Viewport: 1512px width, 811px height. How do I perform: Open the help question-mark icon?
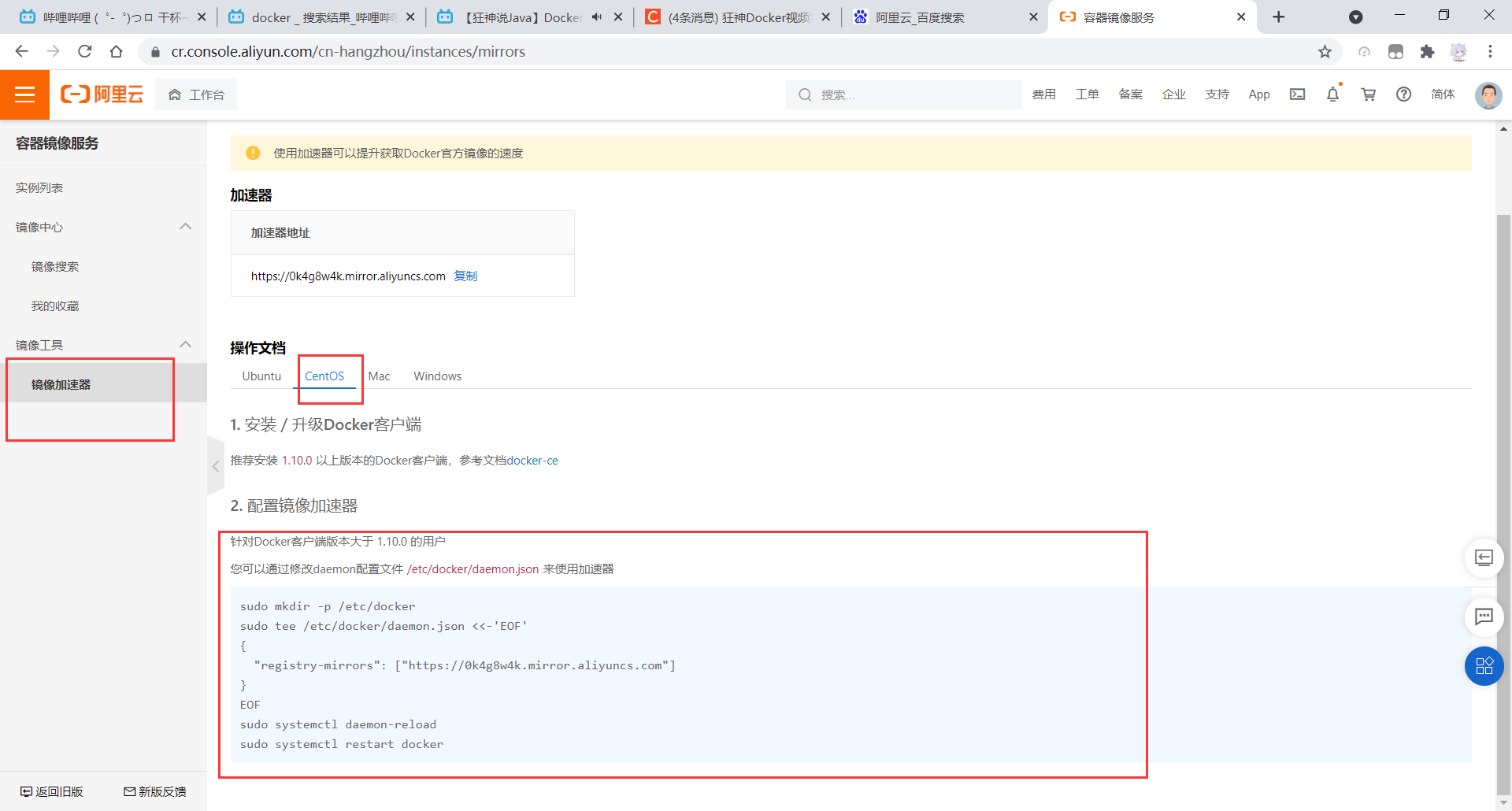click(1403, 94)
